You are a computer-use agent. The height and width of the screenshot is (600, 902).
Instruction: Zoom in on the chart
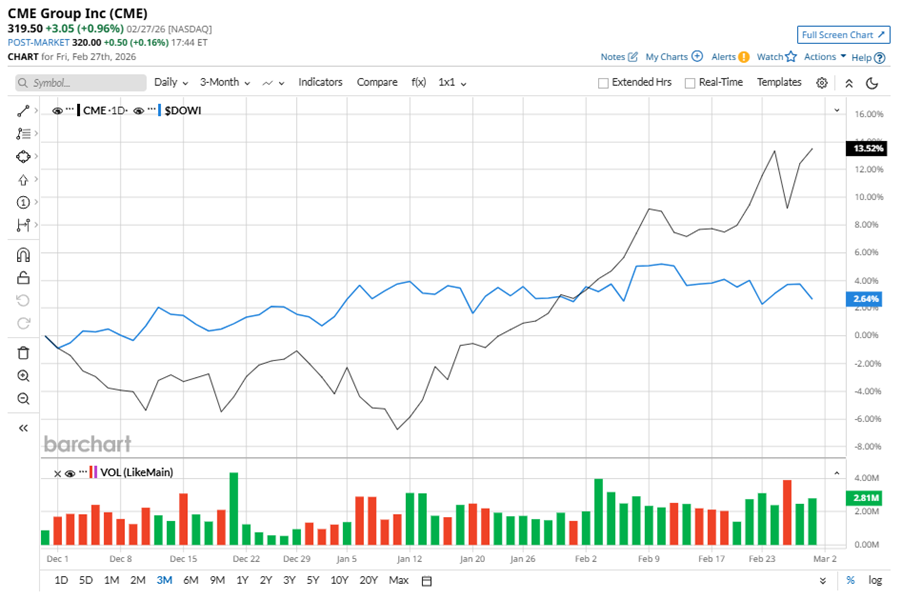[23, 376]
